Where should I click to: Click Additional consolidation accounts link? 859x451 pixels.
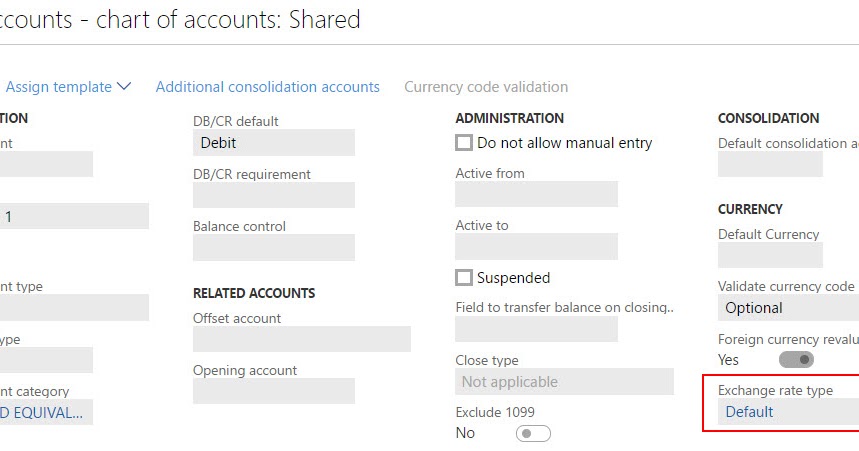[x=267, y=87]
